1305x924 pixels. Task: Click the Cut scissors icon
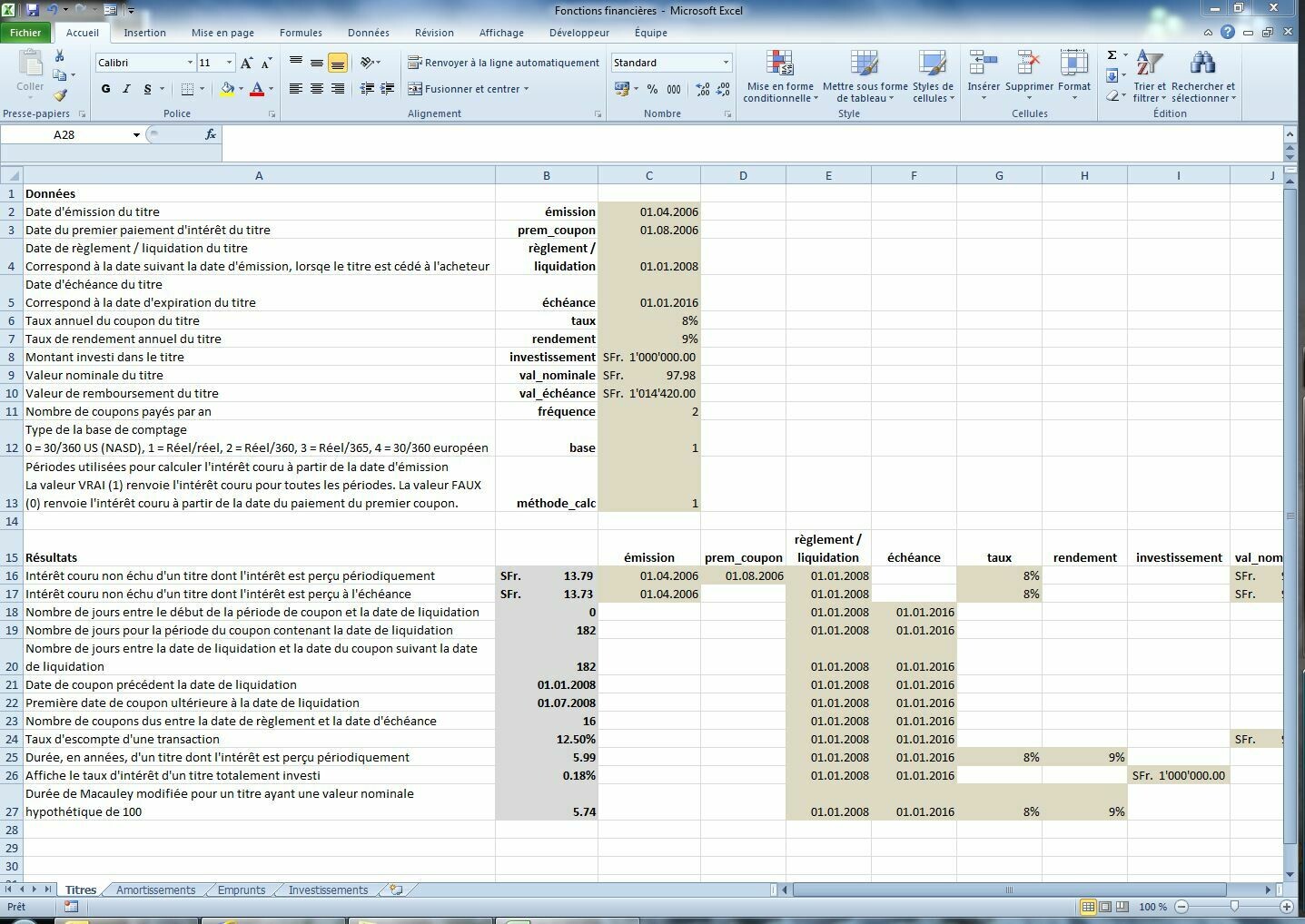coord(60,56)
